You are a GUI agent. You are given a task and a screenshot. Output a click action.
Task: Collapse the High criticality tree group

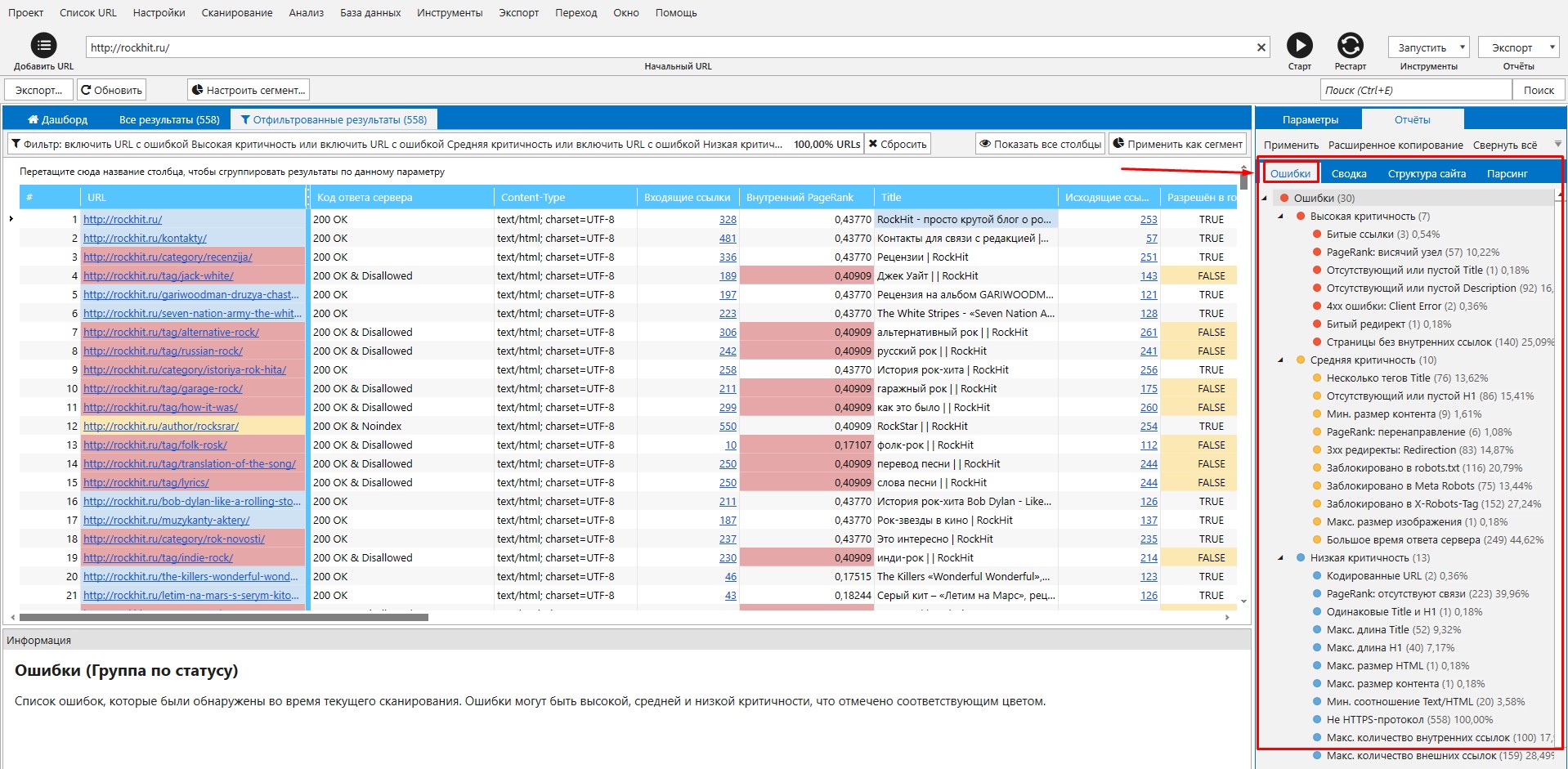click(1281, 217)
